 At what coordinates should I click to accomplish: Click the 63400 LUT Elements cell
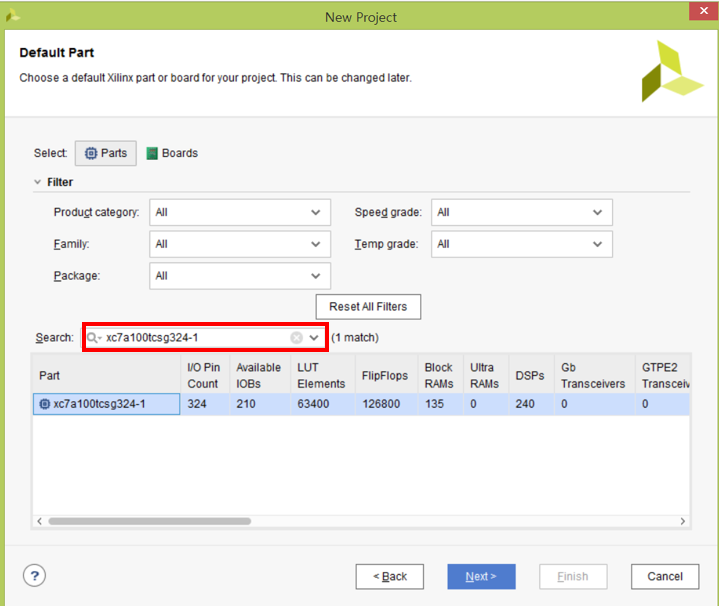coord(323,404)
